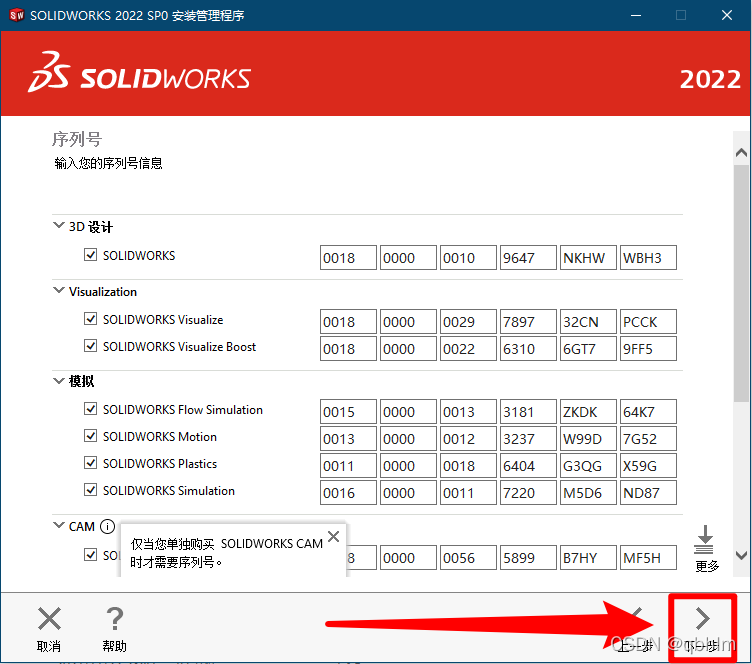Collapse the 3D 设计 section

[59, 225]
